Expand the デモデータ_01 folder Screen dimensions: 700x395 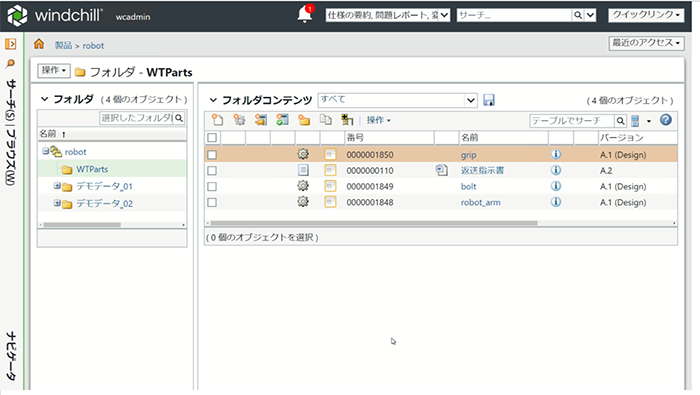57,186
